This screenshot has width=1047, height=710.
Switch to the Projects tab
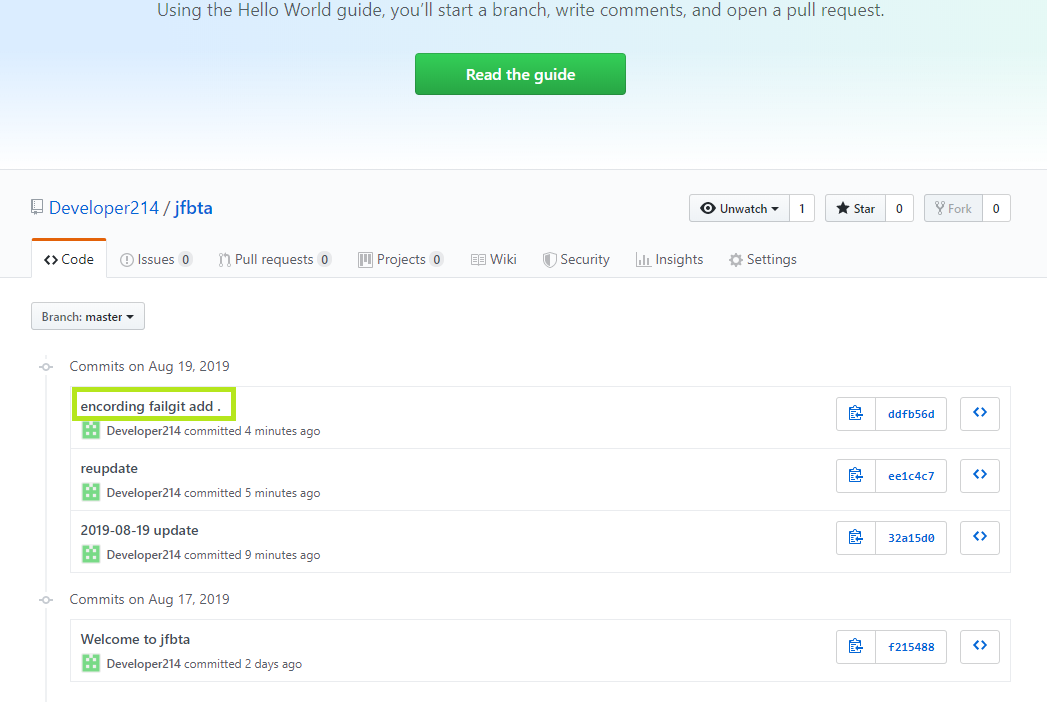coord(401,259)
